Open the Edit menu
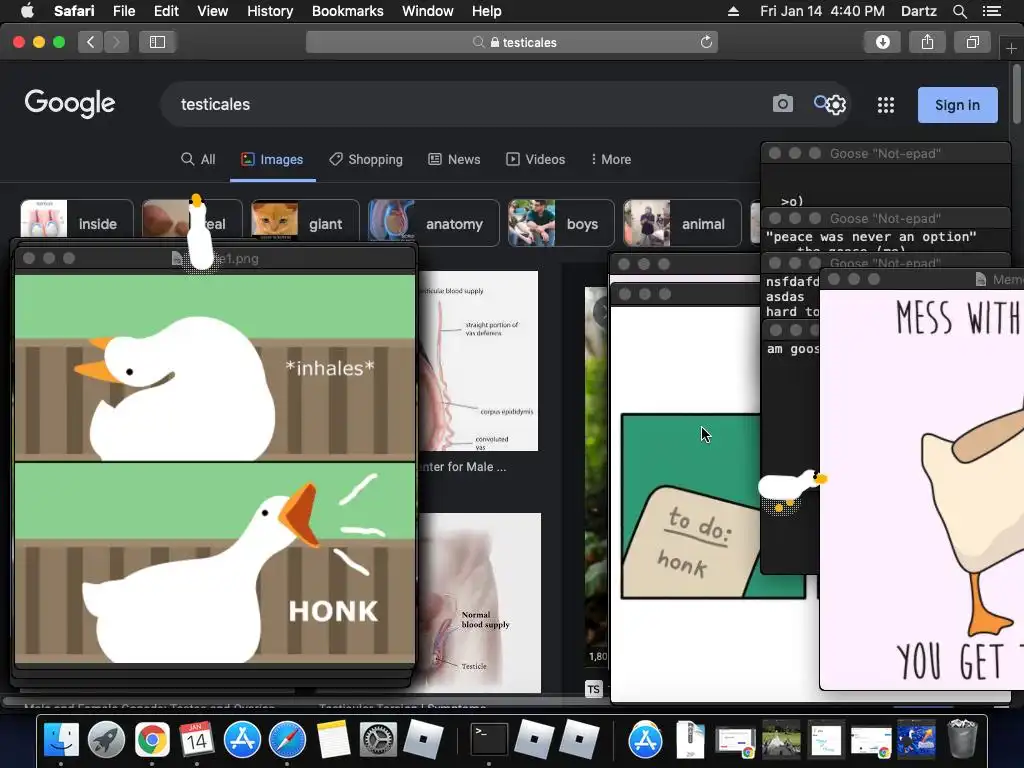This screenshot has width=1024, height=768. [x=166, y=11]
